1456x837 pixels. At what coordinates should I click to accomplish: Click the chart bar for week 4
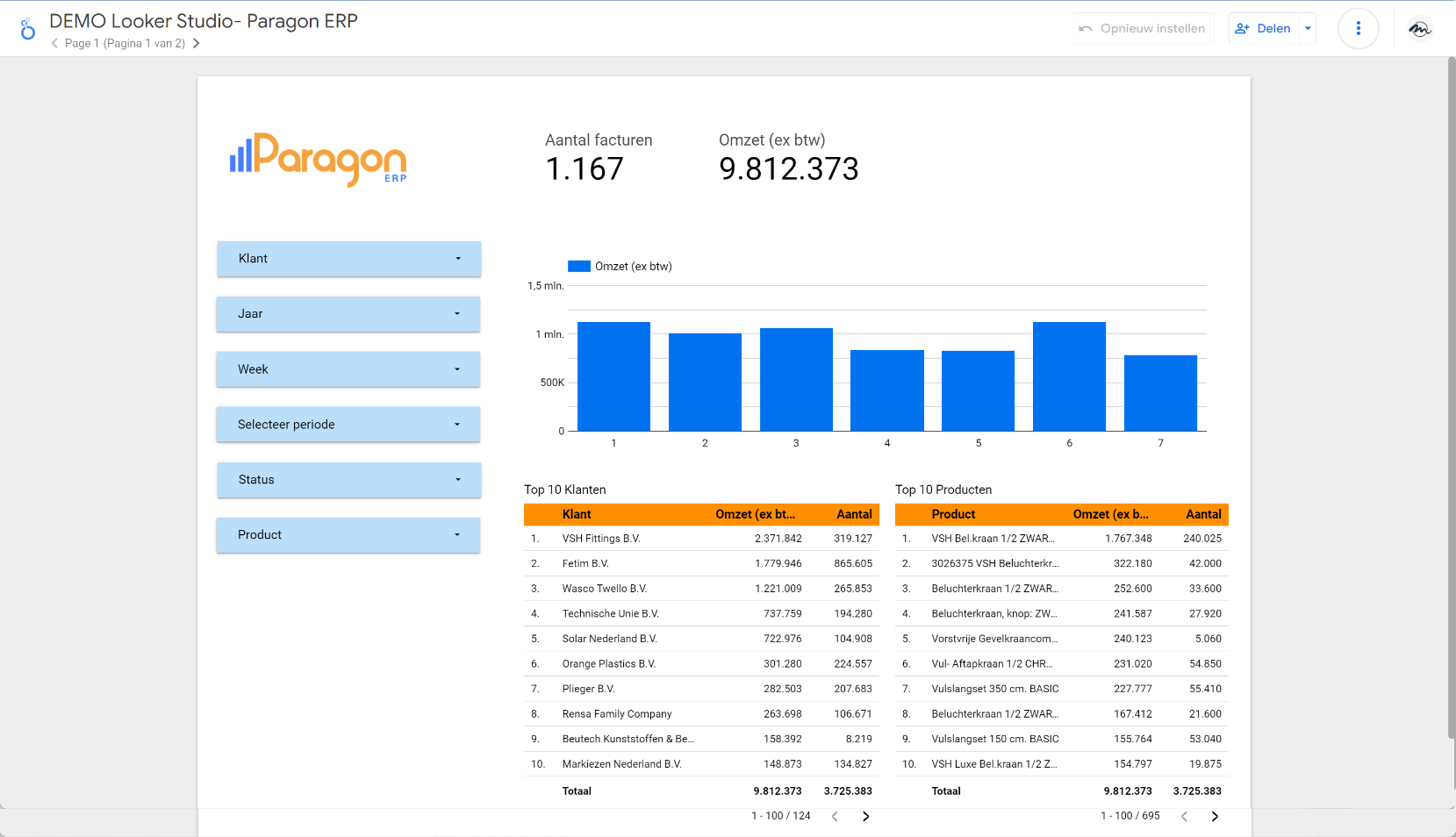[x=887, y=390]
